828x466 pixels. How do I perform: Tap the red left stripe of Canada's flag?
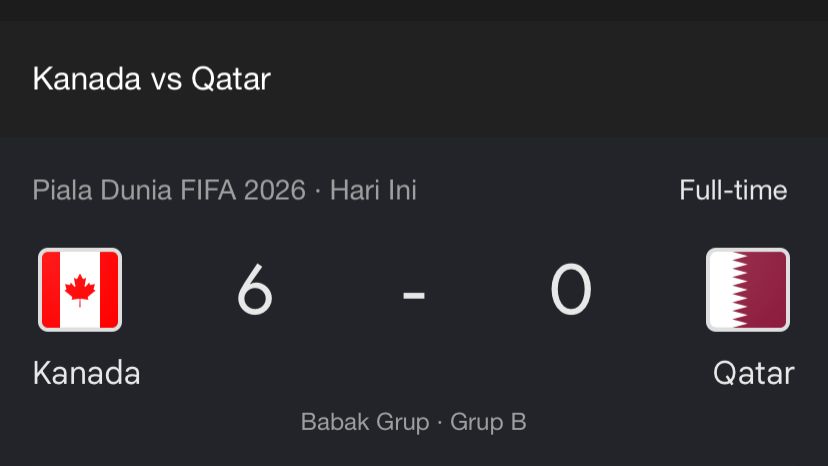pos(51,290)
